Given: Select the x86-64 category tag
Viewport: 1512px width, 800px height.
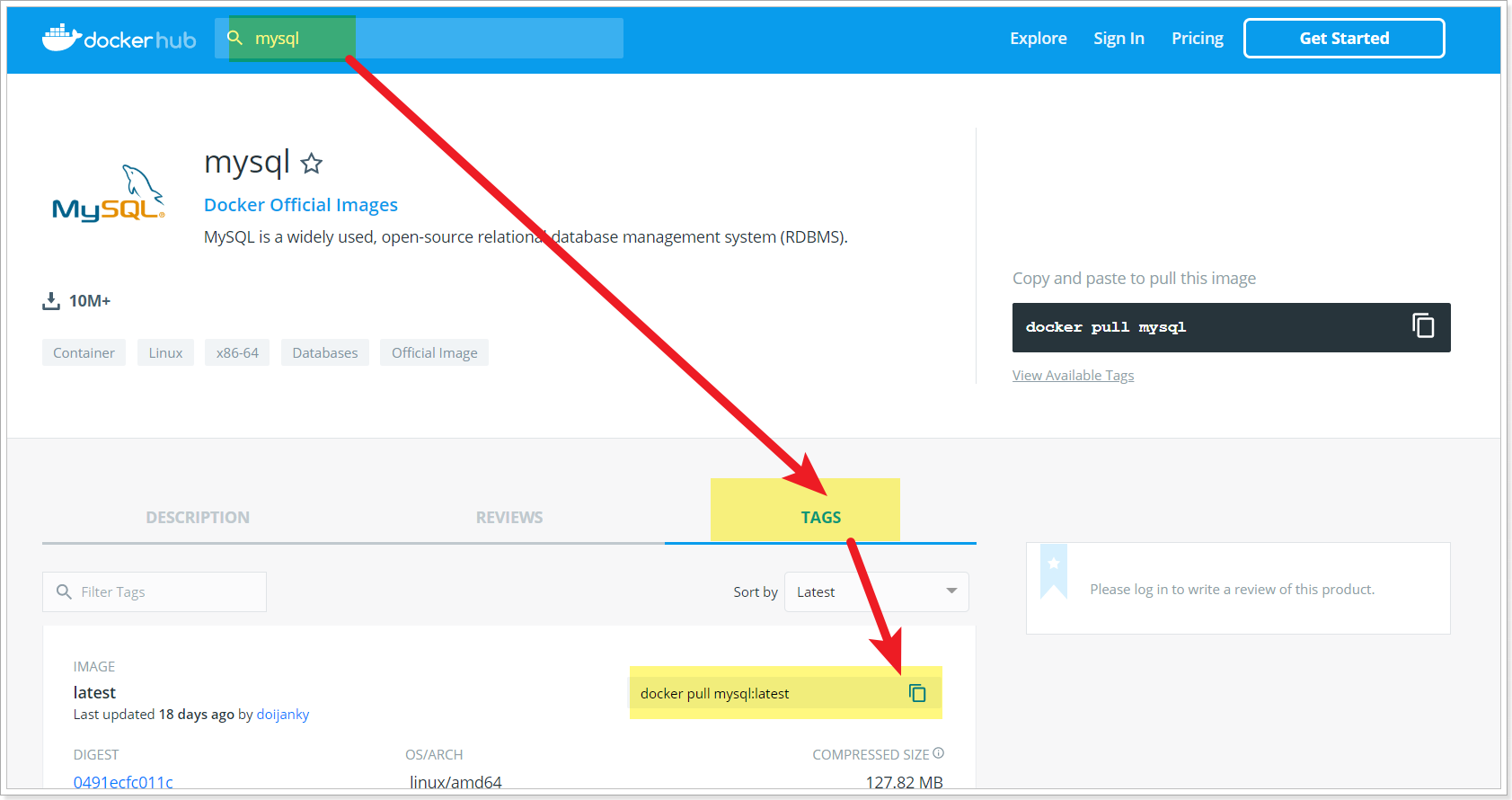Looking at the screenshot, I should [x=237, y=353].
